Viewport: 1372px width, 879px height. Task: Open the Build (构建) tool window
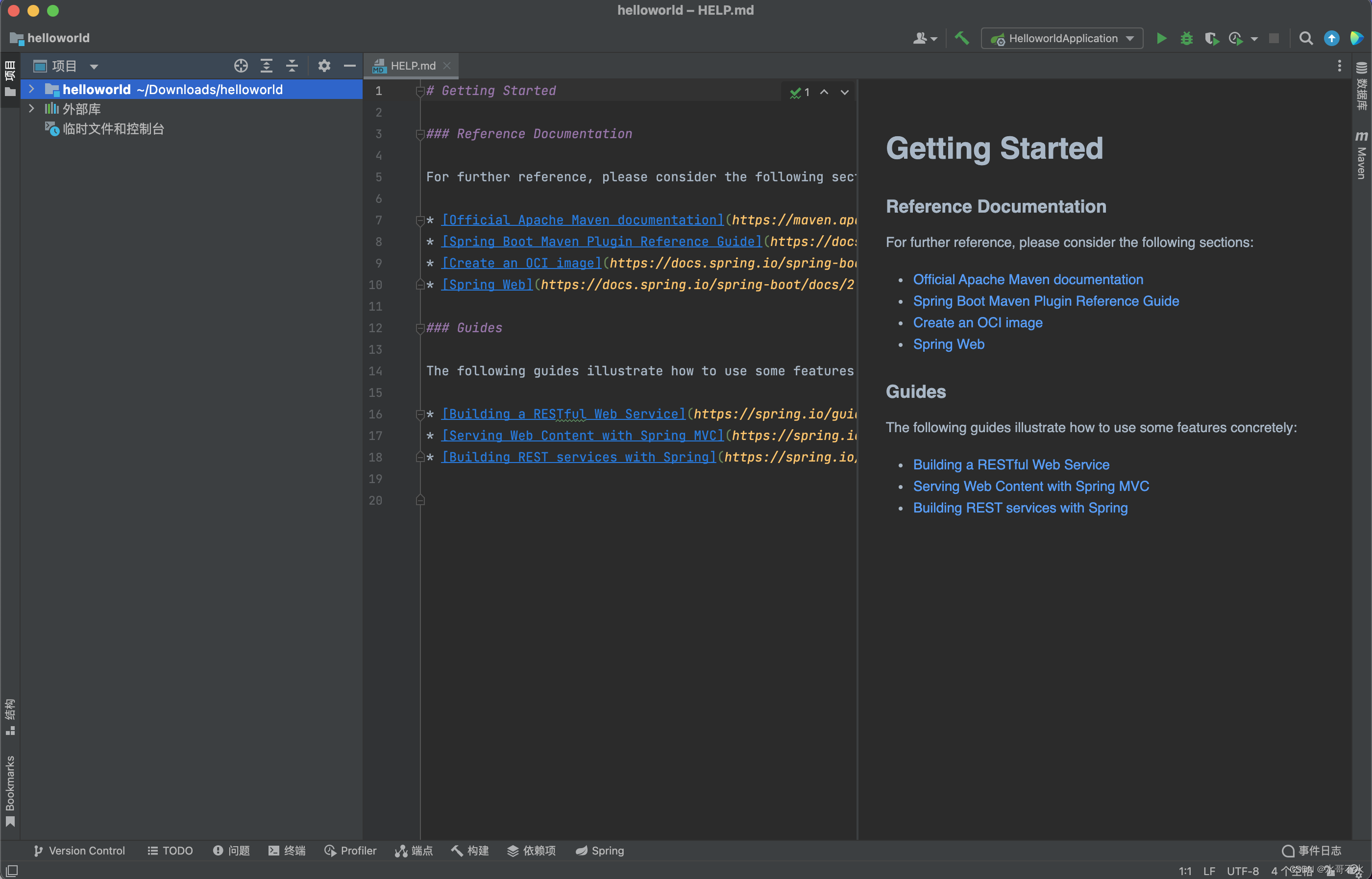coord(470,851)
